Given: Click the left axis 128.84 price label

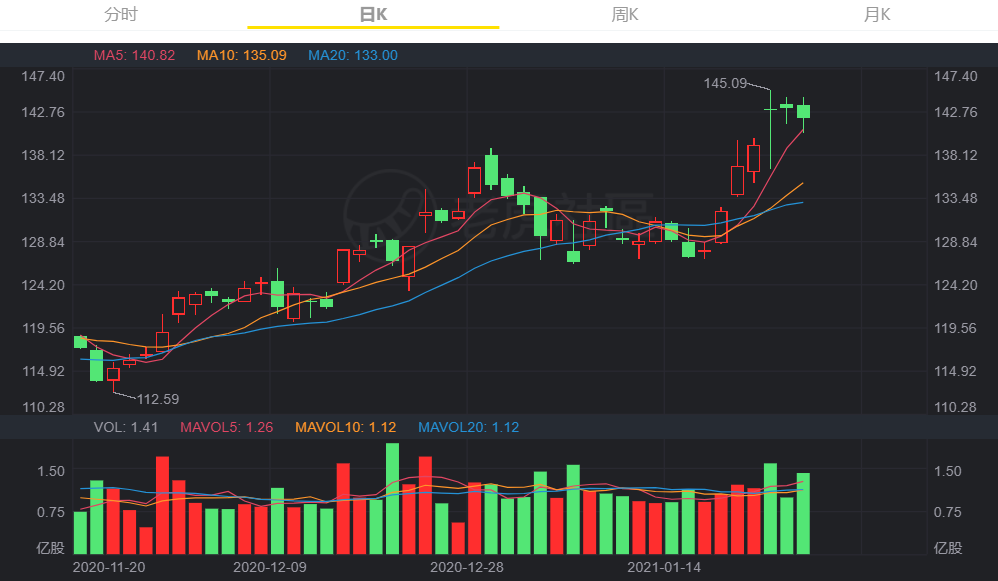Looking at the screenshot, I should pos(43,242).
